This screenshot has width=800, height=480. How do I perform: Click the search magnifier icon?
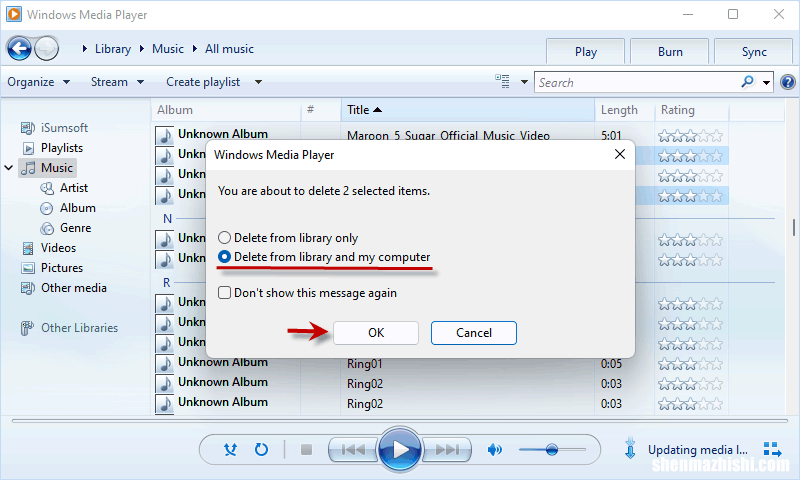click(x=747, y=82)
